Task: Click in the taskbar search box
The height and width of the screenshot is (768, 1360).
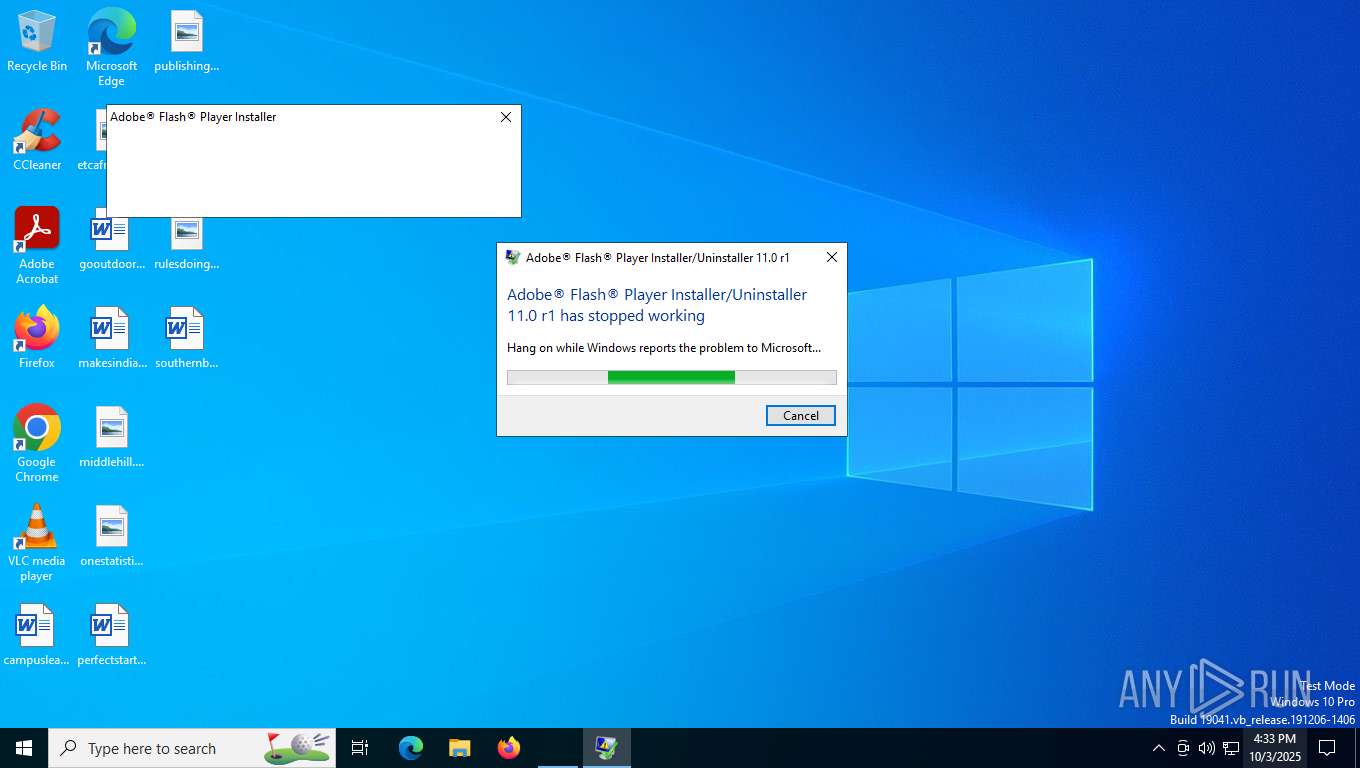Action: point(192,748)
